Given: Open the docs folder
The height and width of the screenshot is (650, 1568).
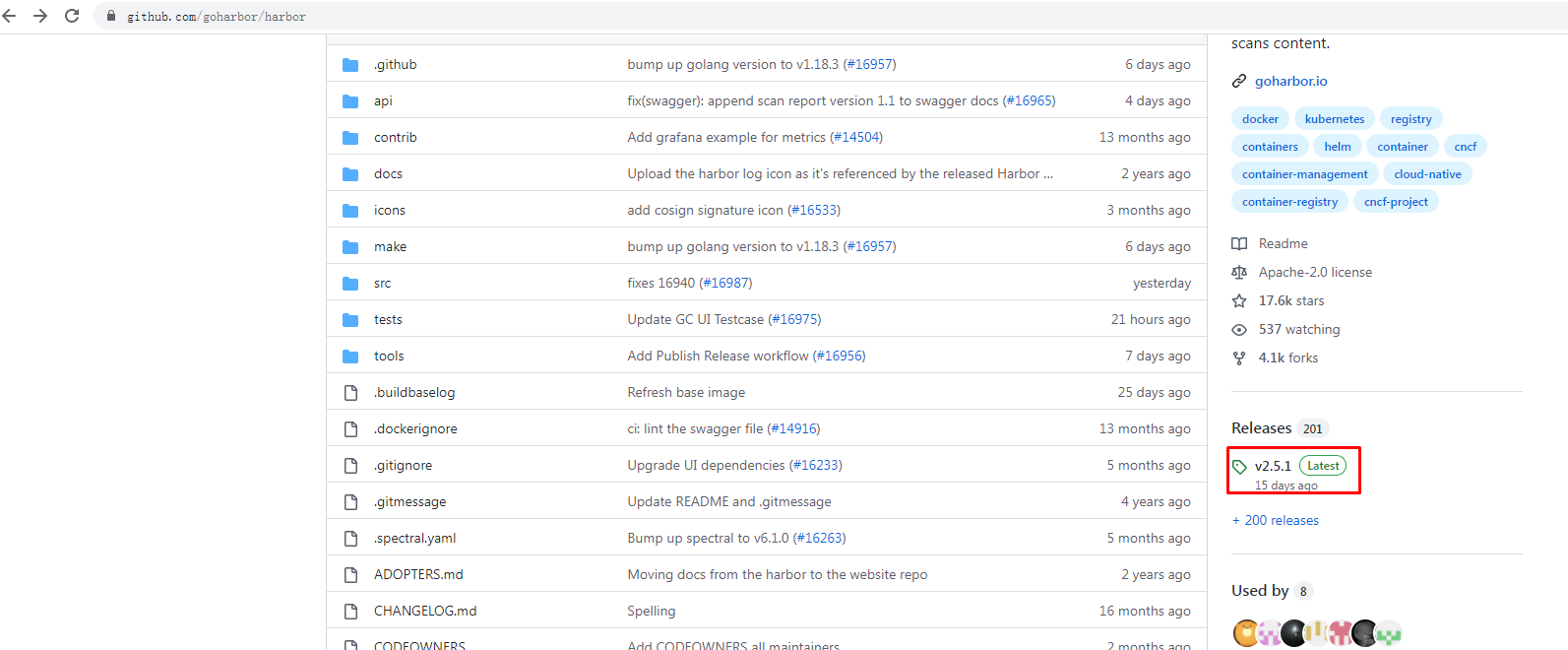Looking at the screenshot, I should pyautogui.click(x=388, y=174).
